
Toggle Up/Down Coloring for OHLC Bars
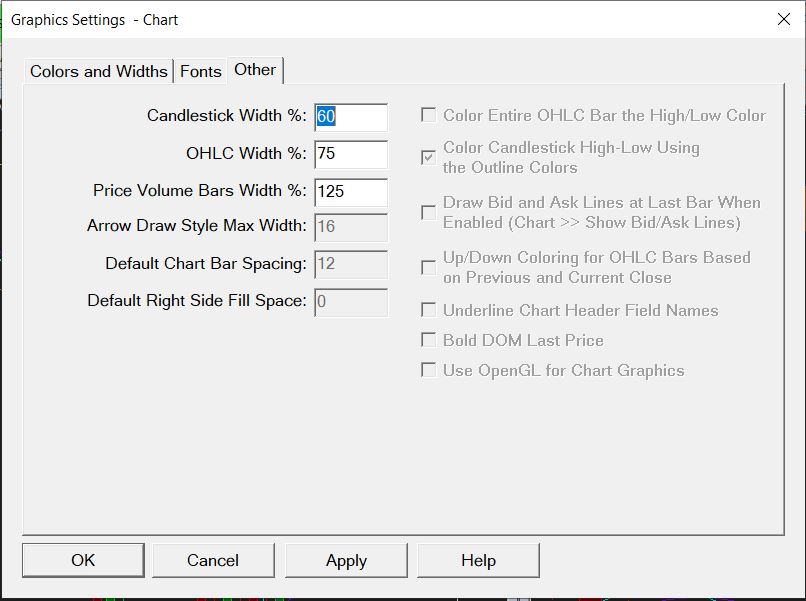tap(428, 267)
